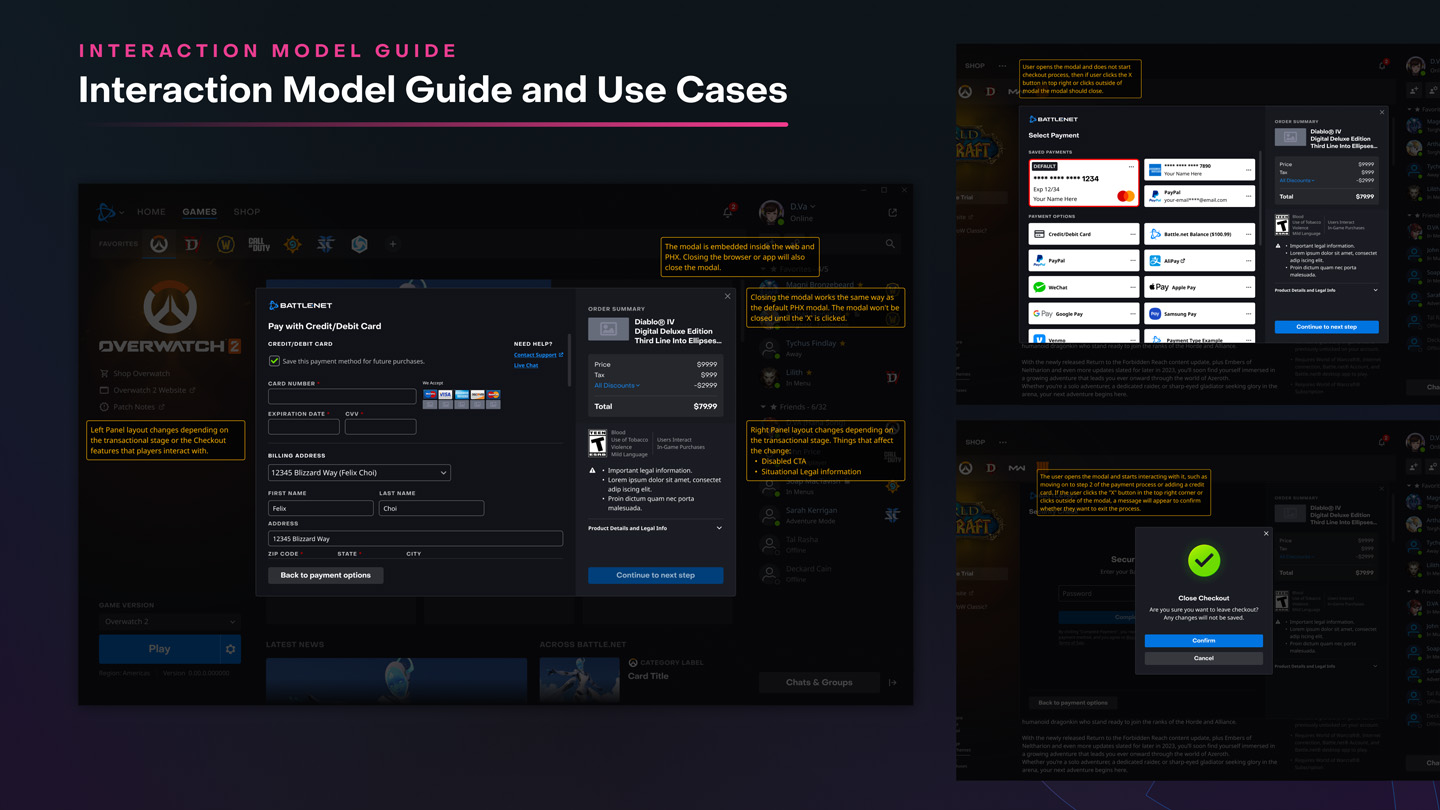The image size is (1440, 810).
Task: Expand Product Details in Select Payment mockup
Action: 1326,290
